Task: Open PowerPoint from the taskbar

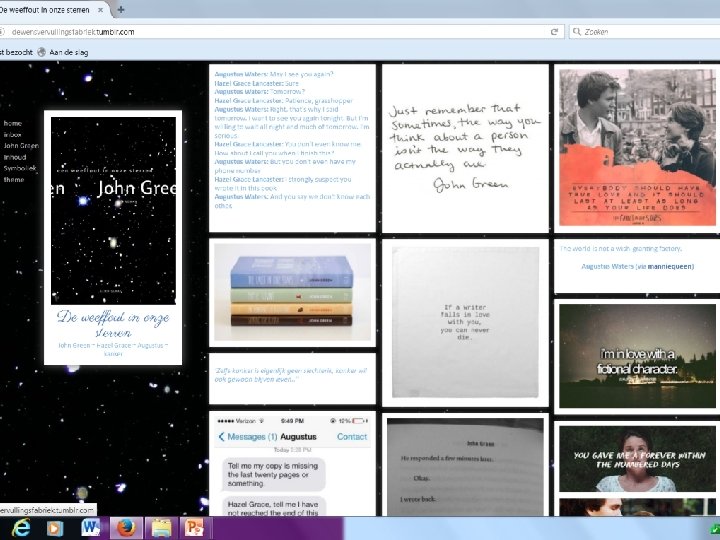Action: coord(195,528)
